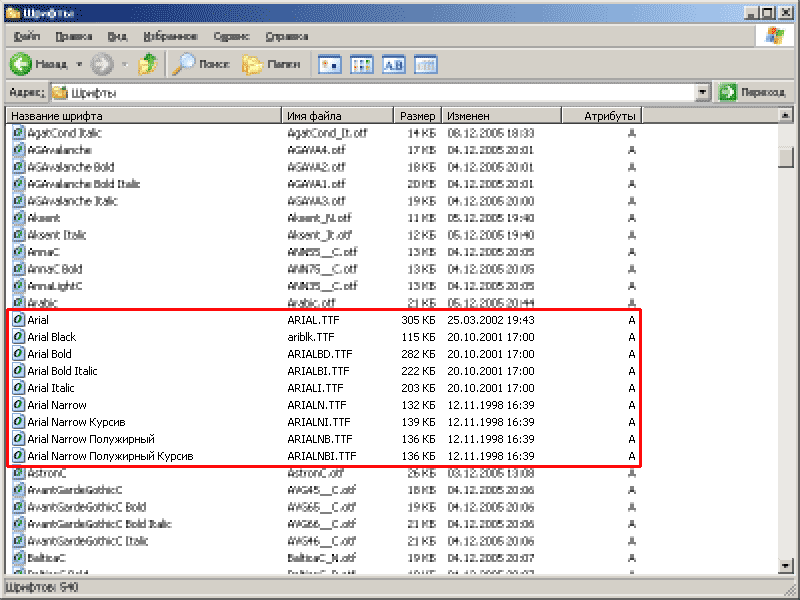Viewport: 800px width, 600px height.
Task: Click the font icon beside Arial Bold Italic
Action: (18, 371)
